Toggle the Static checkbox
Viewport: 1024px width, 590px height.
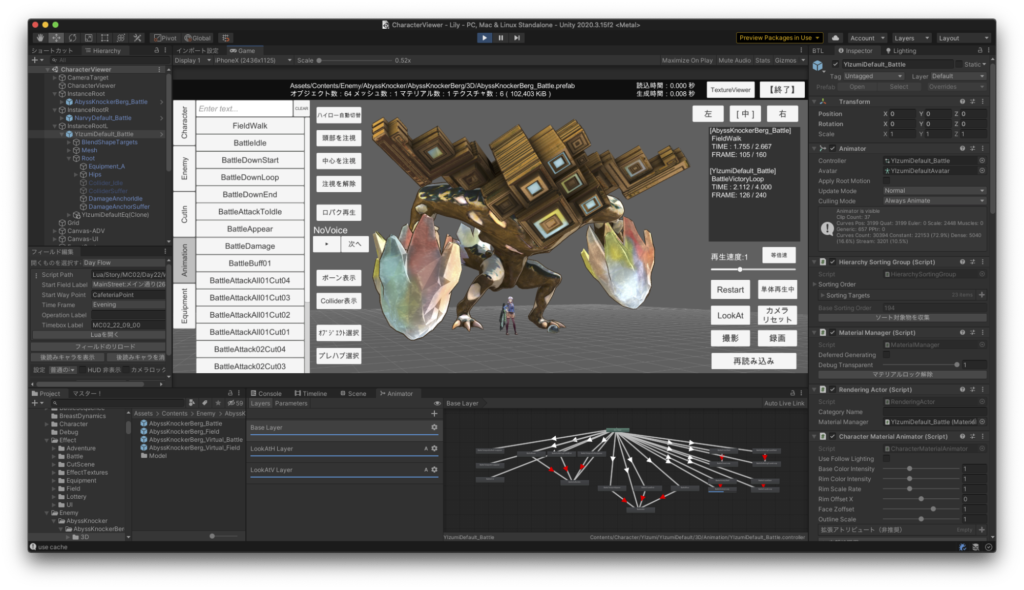pyautogui.click(x=959, y=65)
